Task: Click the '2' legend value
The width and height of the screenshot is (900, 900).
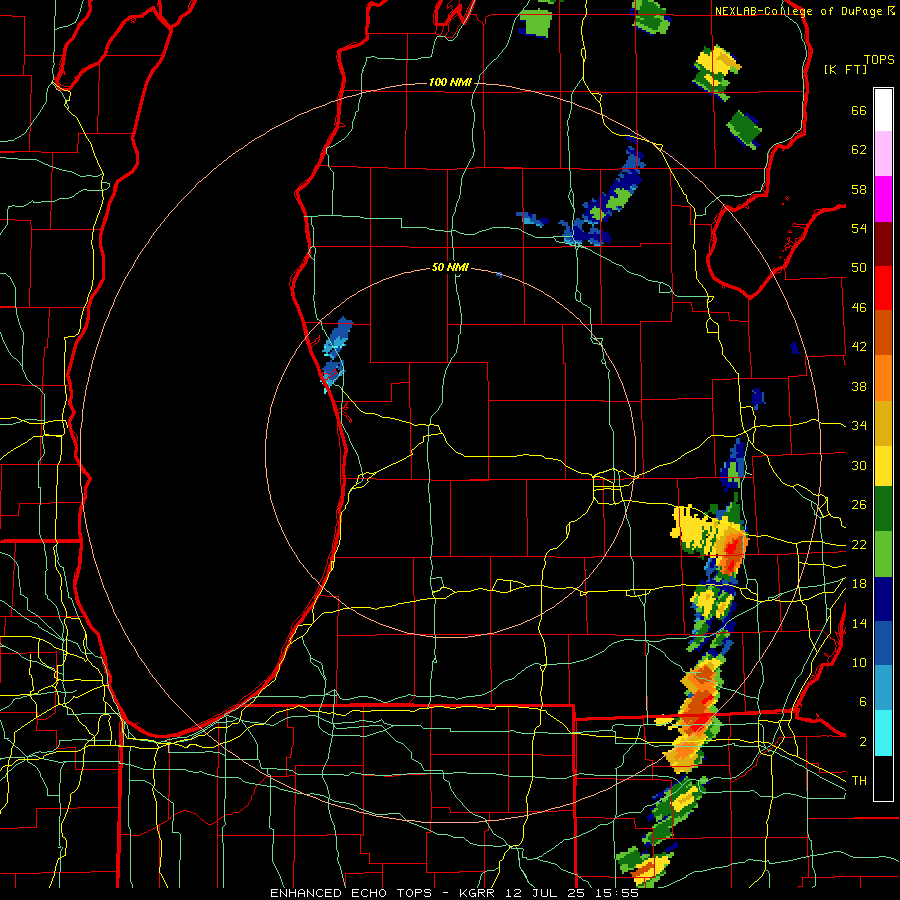Action: pos(863,741)
